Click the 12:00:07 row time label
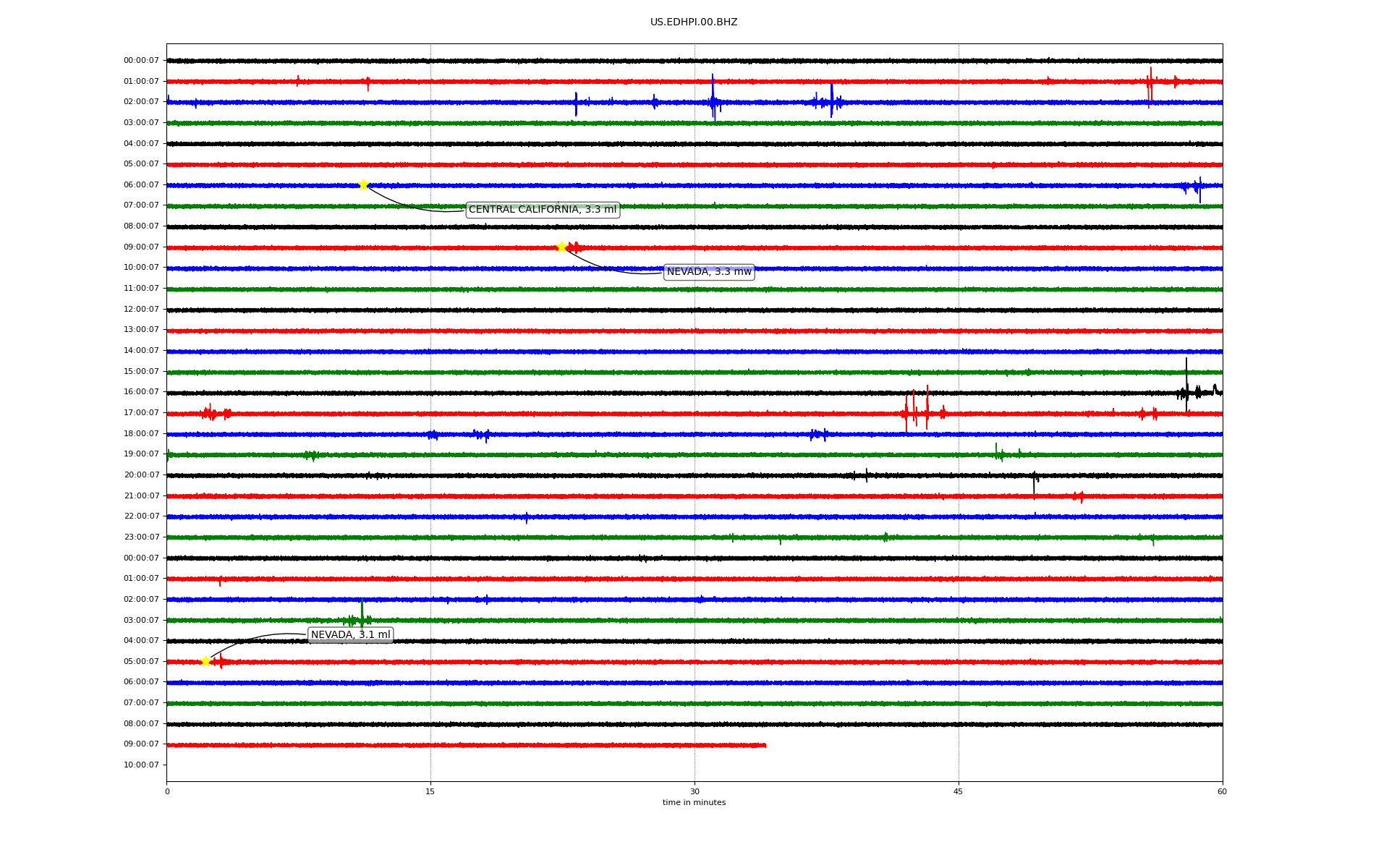 pos(141,310)
